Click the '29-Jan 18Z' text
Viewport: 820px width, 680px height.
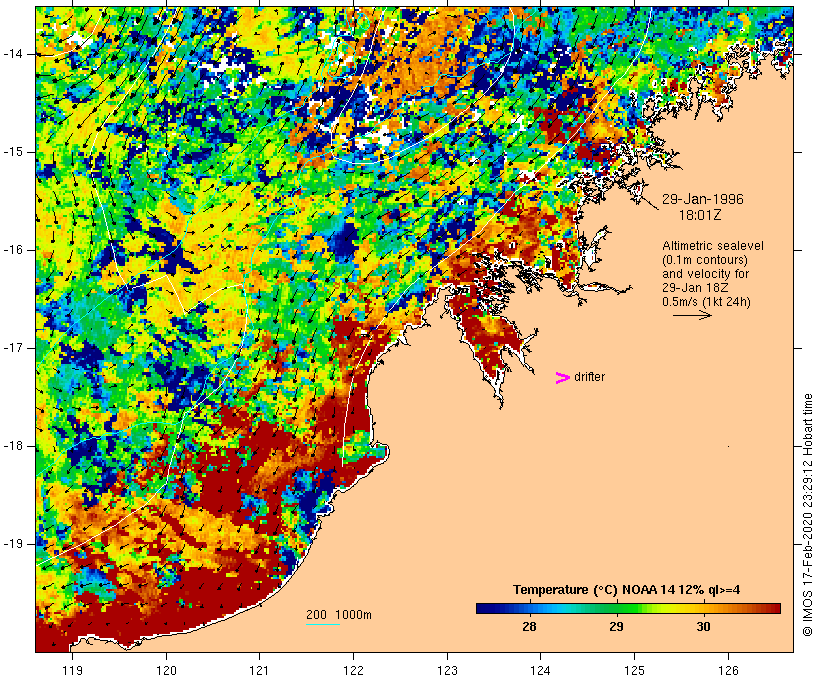[696, 288]
